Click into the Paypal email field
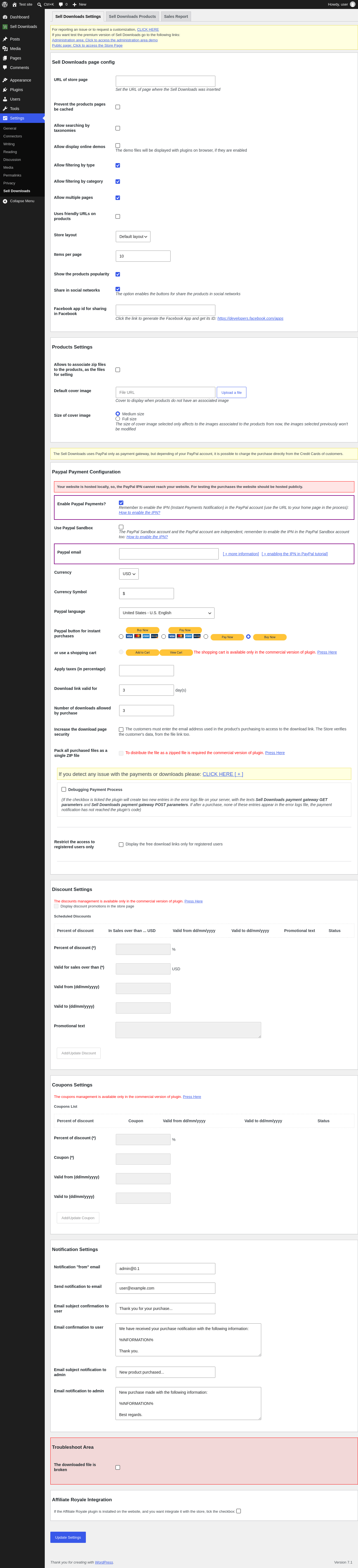The height and width of the screenshot is (1568, 358). click(x=169, y=554)
